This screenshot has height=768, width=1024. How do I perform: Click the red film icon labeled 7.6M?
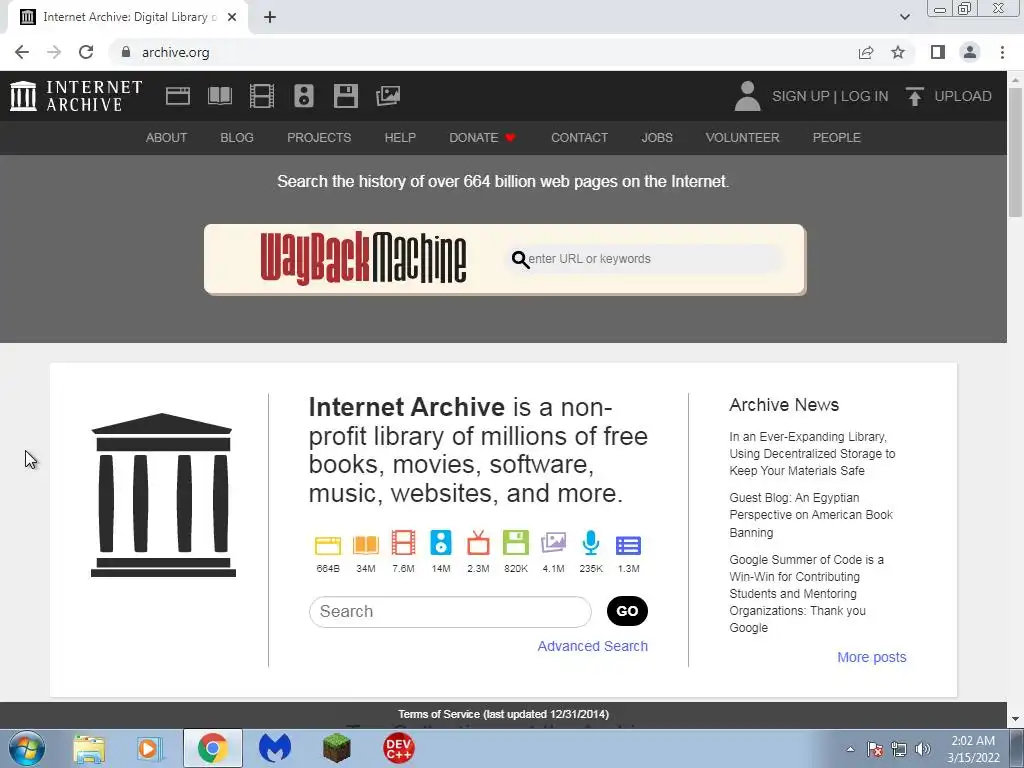404,543
